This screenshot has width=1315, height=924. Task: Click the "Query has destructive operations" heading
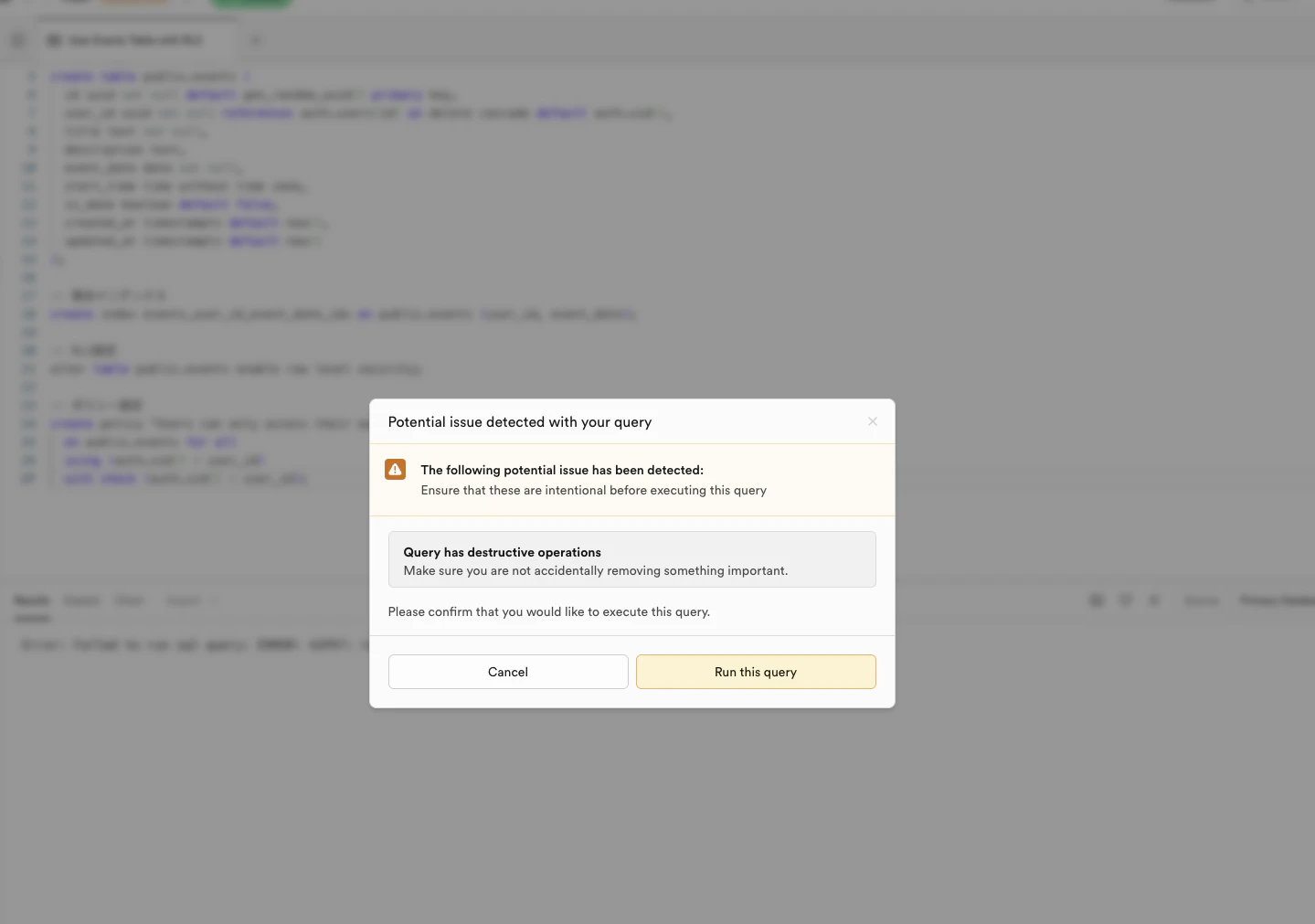(x=503, y=552)
